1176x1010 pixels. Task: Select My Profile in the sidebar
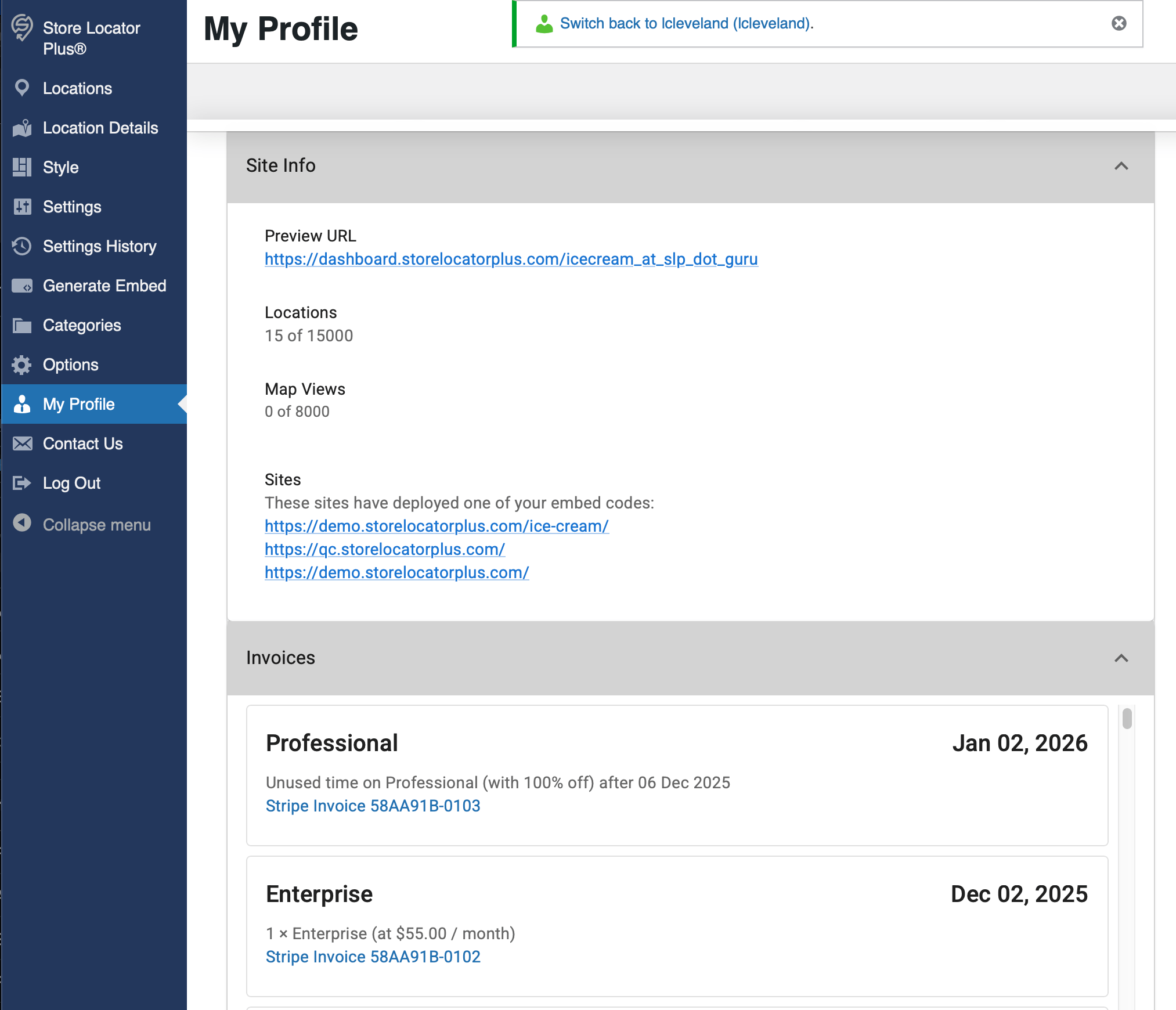79,404
